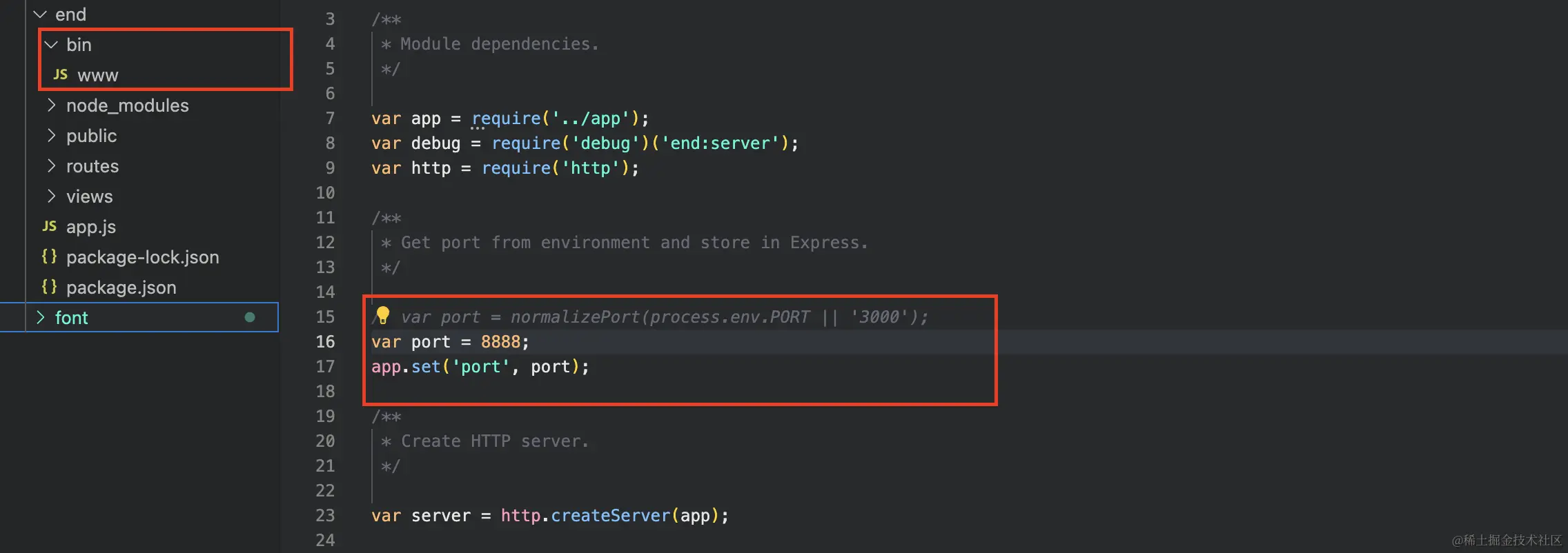Image resolution: width=1568 pixels, height=553 pixels.
Task: Click the server variable name on line 23
Action: [441, 516]
